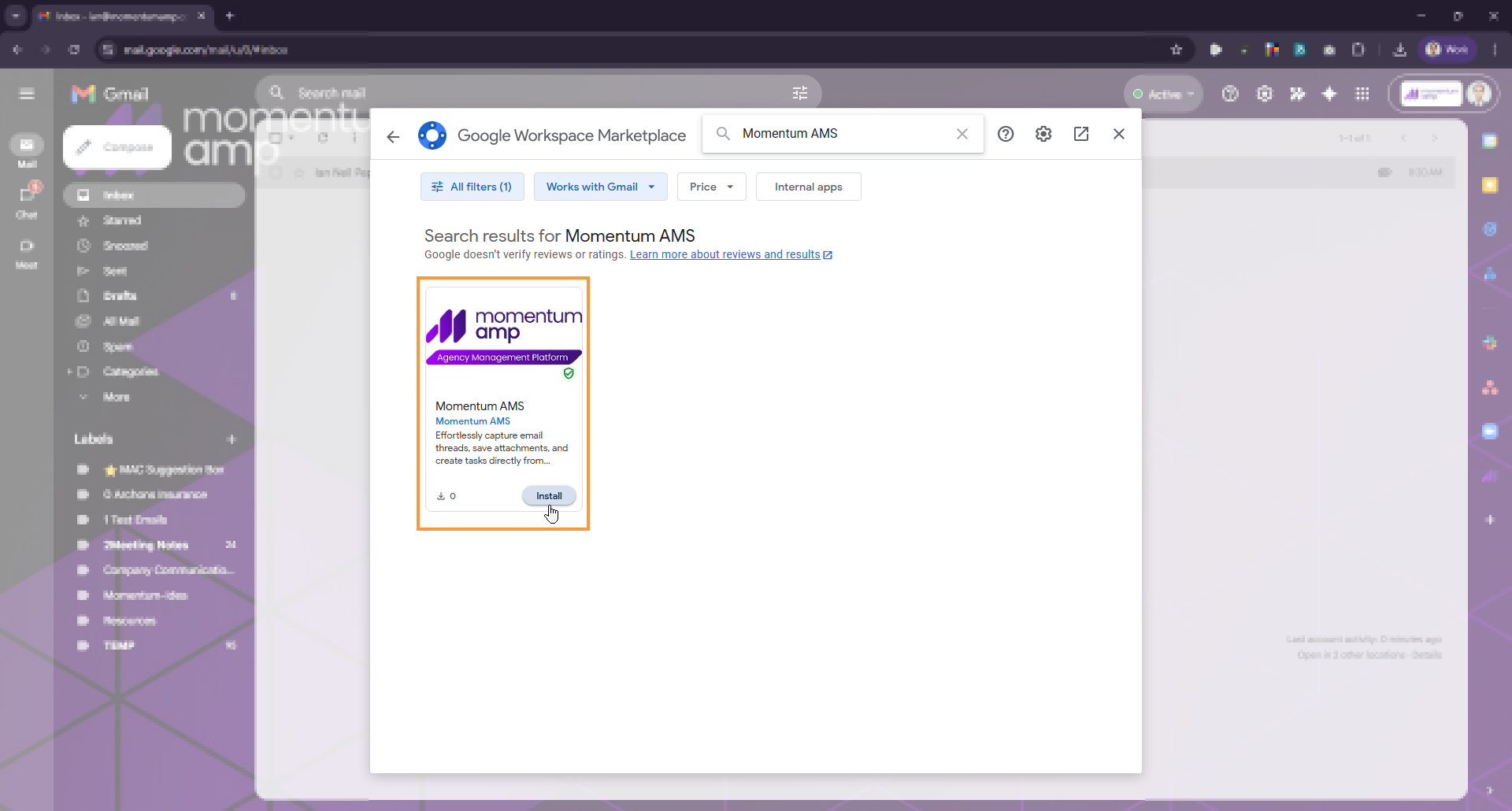The width and height of the screenshot is (1512, 811).
Task: Close the Workspace Marketplace dialog
Action: (x=1119, y=134)
